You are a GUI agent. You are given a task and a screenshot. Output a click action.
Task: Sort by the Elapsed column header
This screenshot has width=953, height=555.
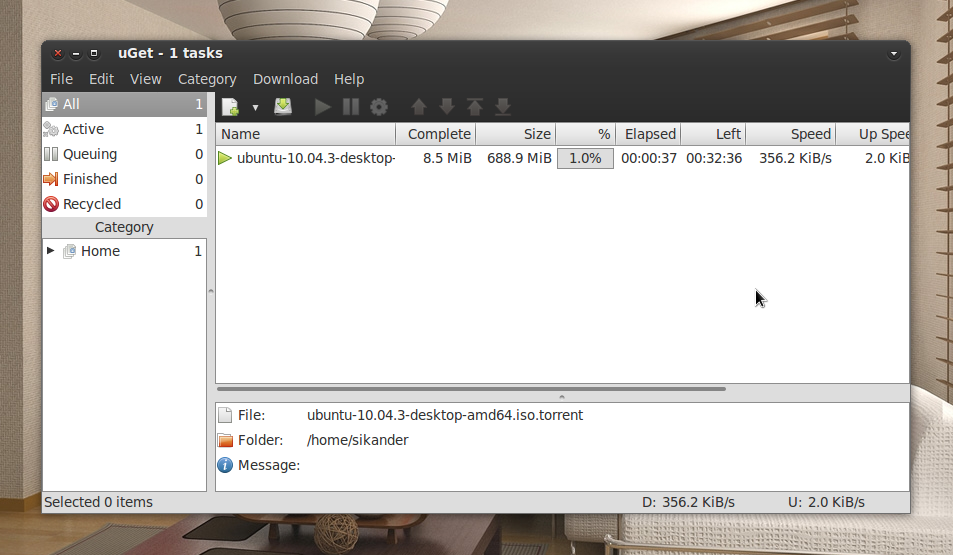pyautogui.click(x=648, y=134)
